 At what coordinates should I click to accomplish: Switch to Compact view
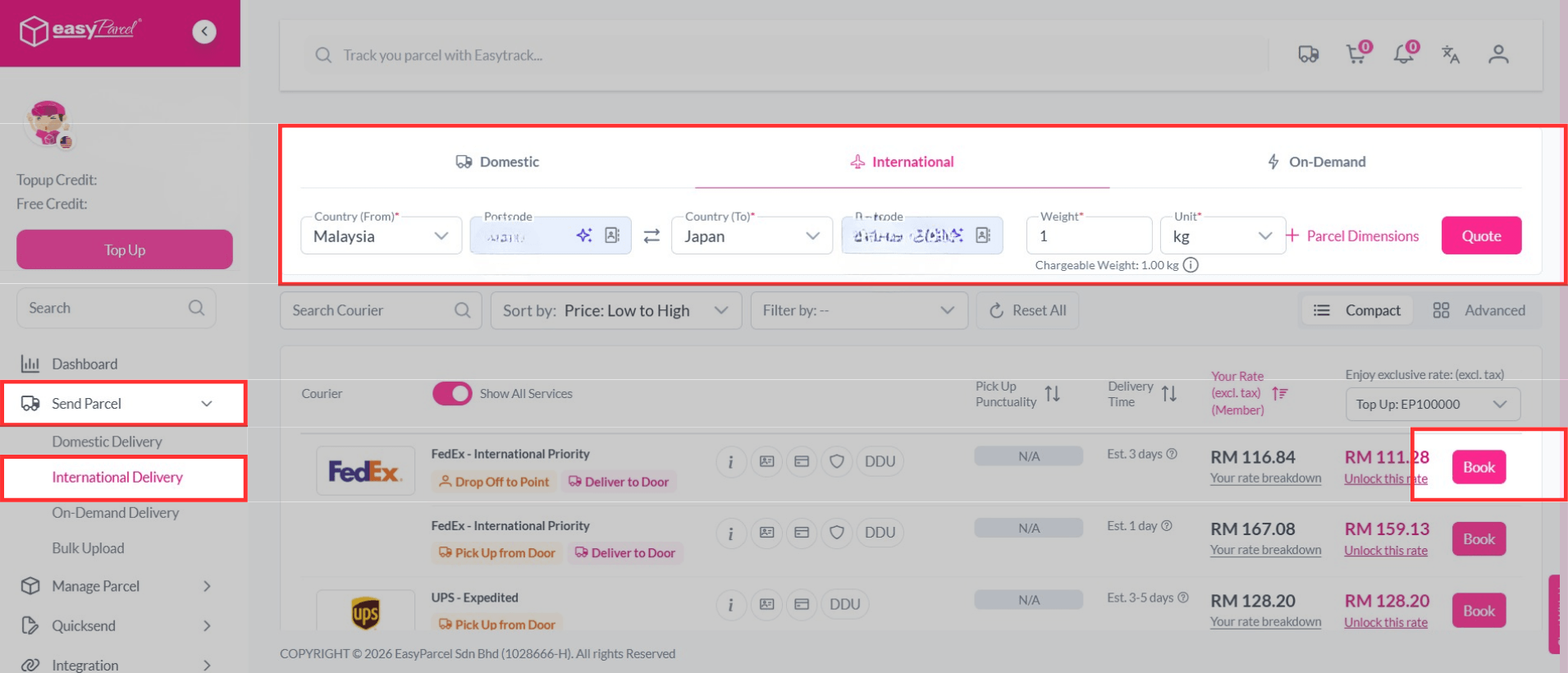click(1358, 310)
